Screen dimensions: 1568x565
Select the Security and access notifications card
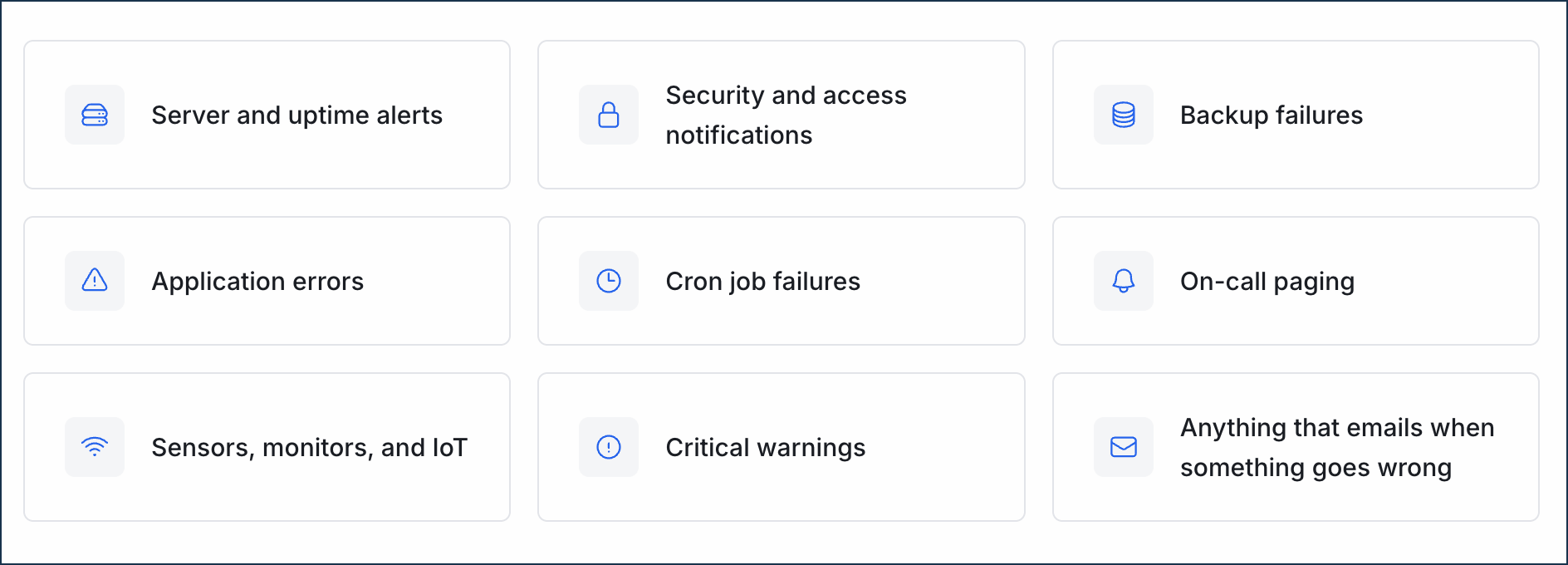tap(781, 115)
